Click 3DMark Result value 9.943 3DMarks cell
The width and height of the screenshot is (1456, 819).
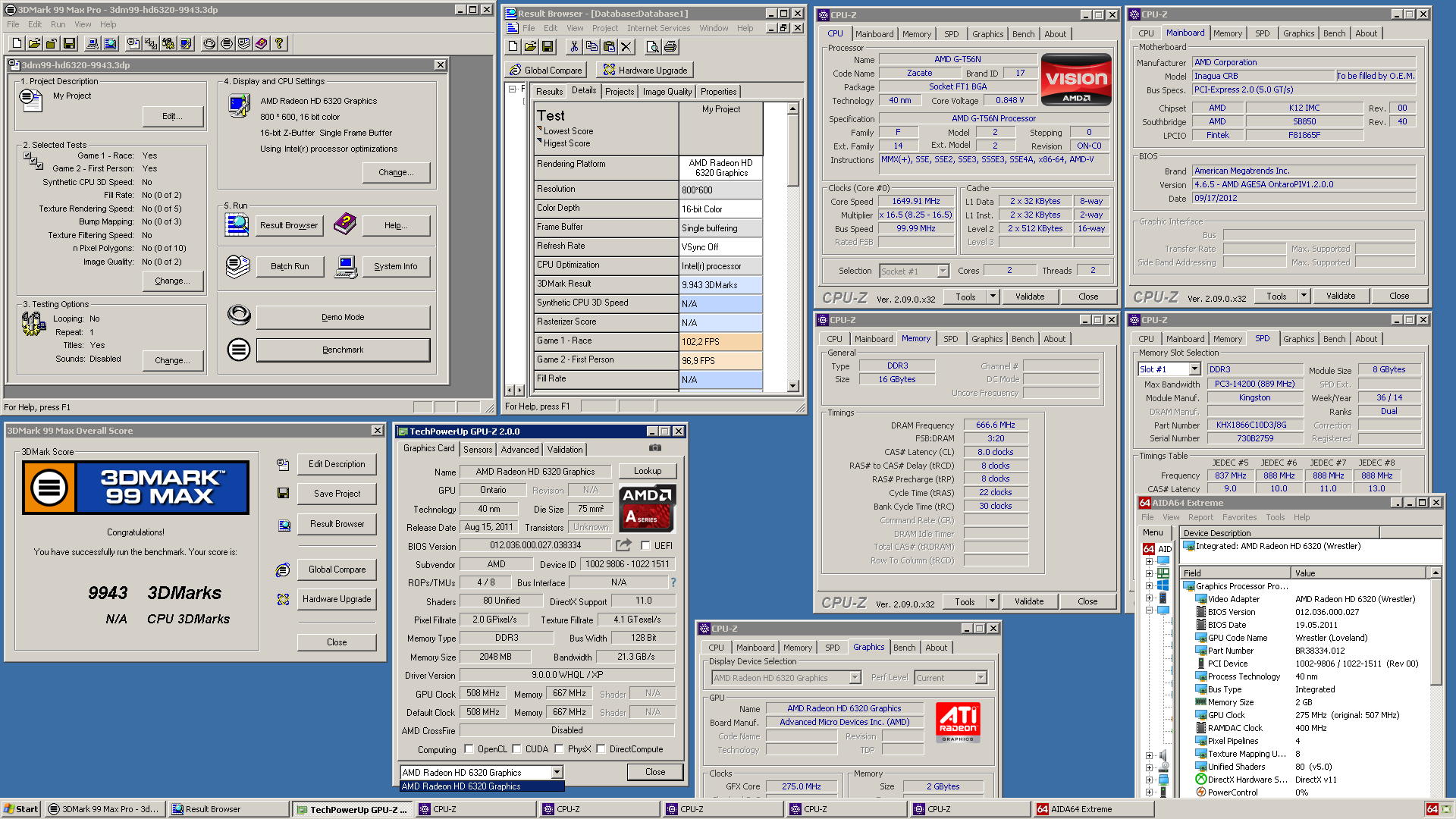click(720, 284)
